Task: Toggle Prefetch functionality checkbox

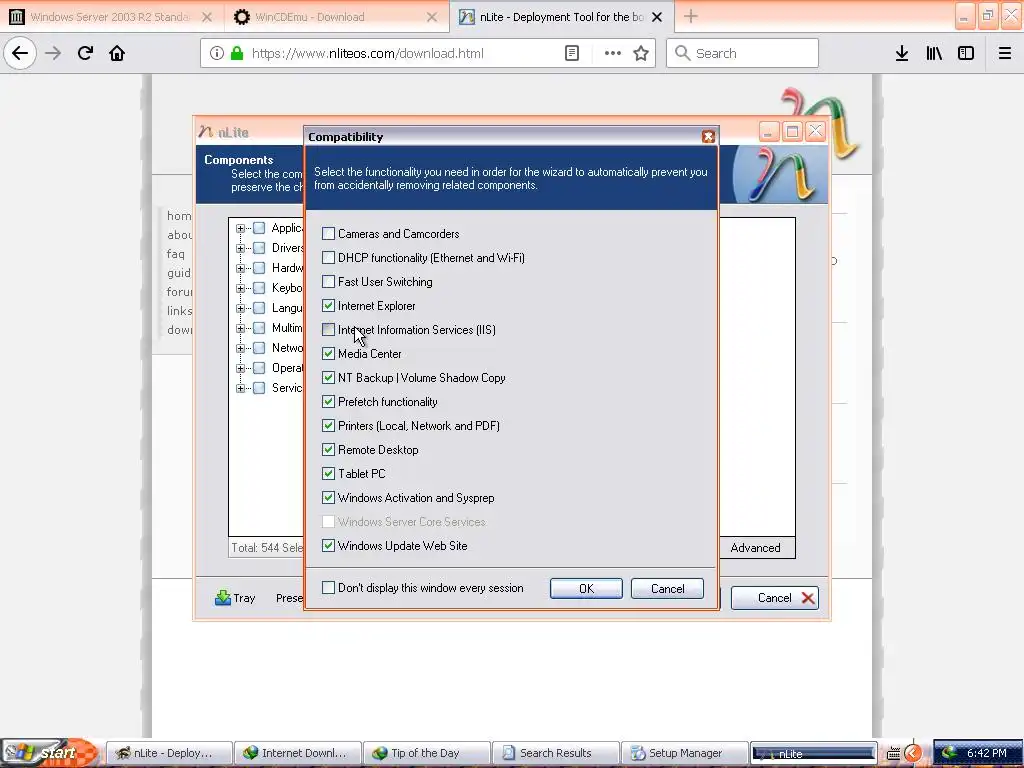Action: [328, 401]
